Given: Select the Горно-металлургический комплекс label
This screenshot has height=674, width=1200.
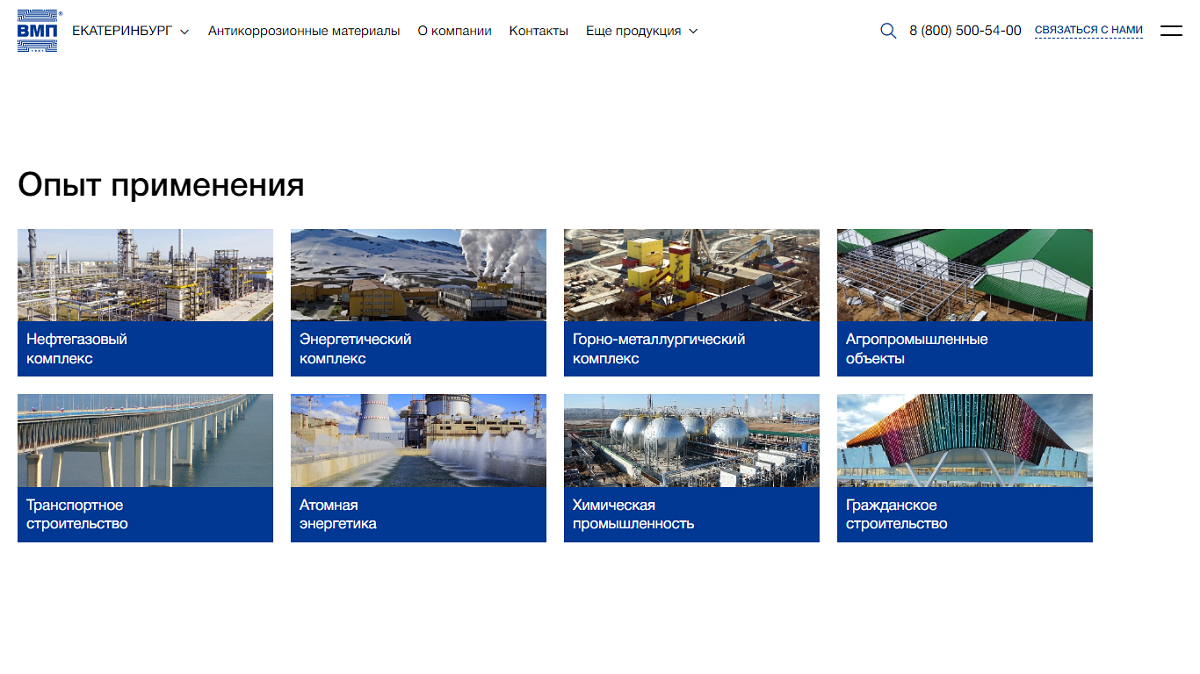Looking at the screenshot, I should click(659, 349).
